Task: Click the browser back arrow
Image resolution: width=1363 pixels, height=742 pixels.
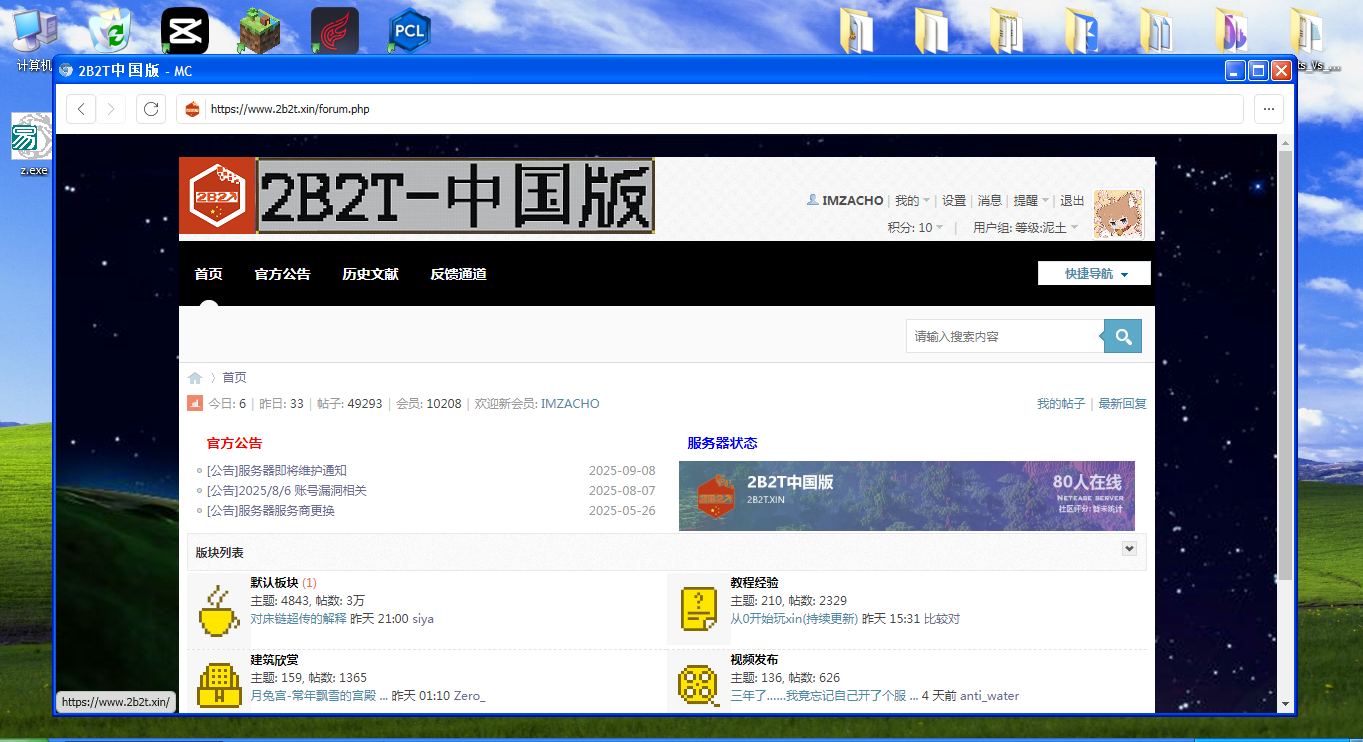Action: [x=81, y=109]
